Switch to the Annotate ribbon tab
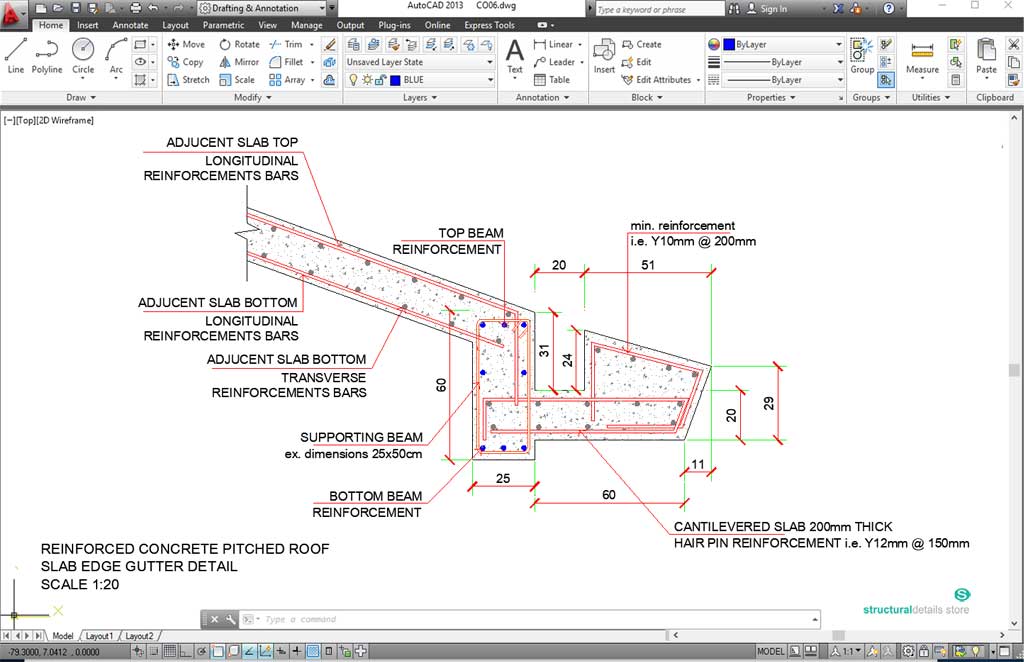The height and width of the screenshot is (662, 1024). [x=130, y=25]
